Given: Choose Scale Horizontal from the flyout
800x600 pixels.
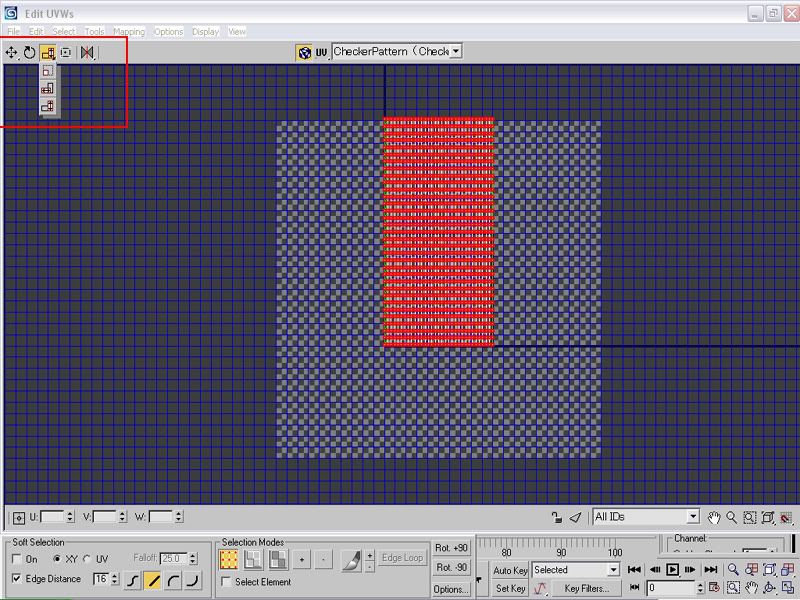Looking at the screenshot, I should coord(48,89).
